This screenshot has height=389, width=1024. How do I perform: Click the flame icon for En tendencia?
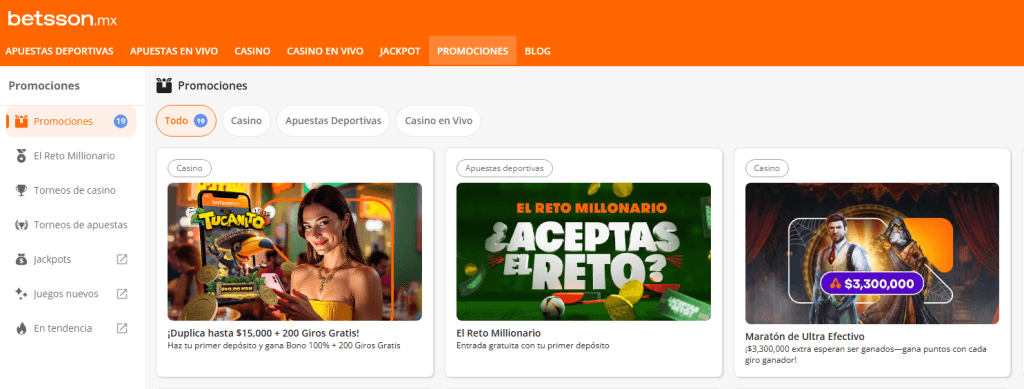pos(21,328)
